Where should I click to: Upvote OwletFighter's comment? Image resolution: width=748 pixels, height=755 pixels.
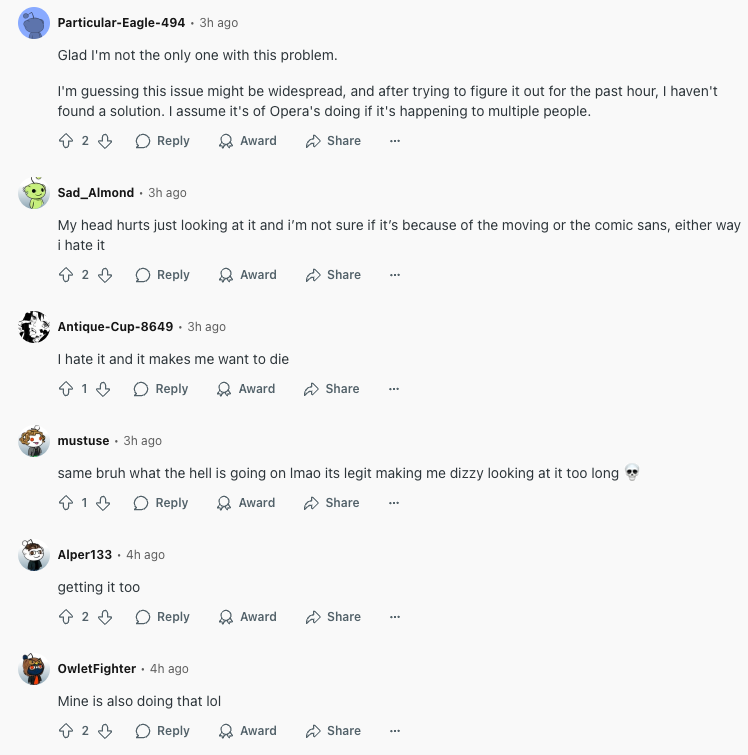[67, 731]
